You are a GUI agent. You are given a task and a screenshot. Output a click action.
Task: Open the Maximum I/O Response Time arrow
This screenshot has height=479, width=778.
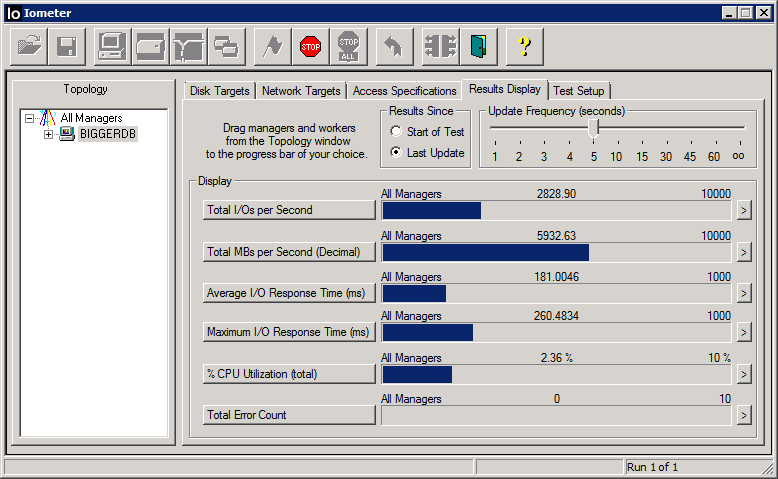tap(744, 332)
